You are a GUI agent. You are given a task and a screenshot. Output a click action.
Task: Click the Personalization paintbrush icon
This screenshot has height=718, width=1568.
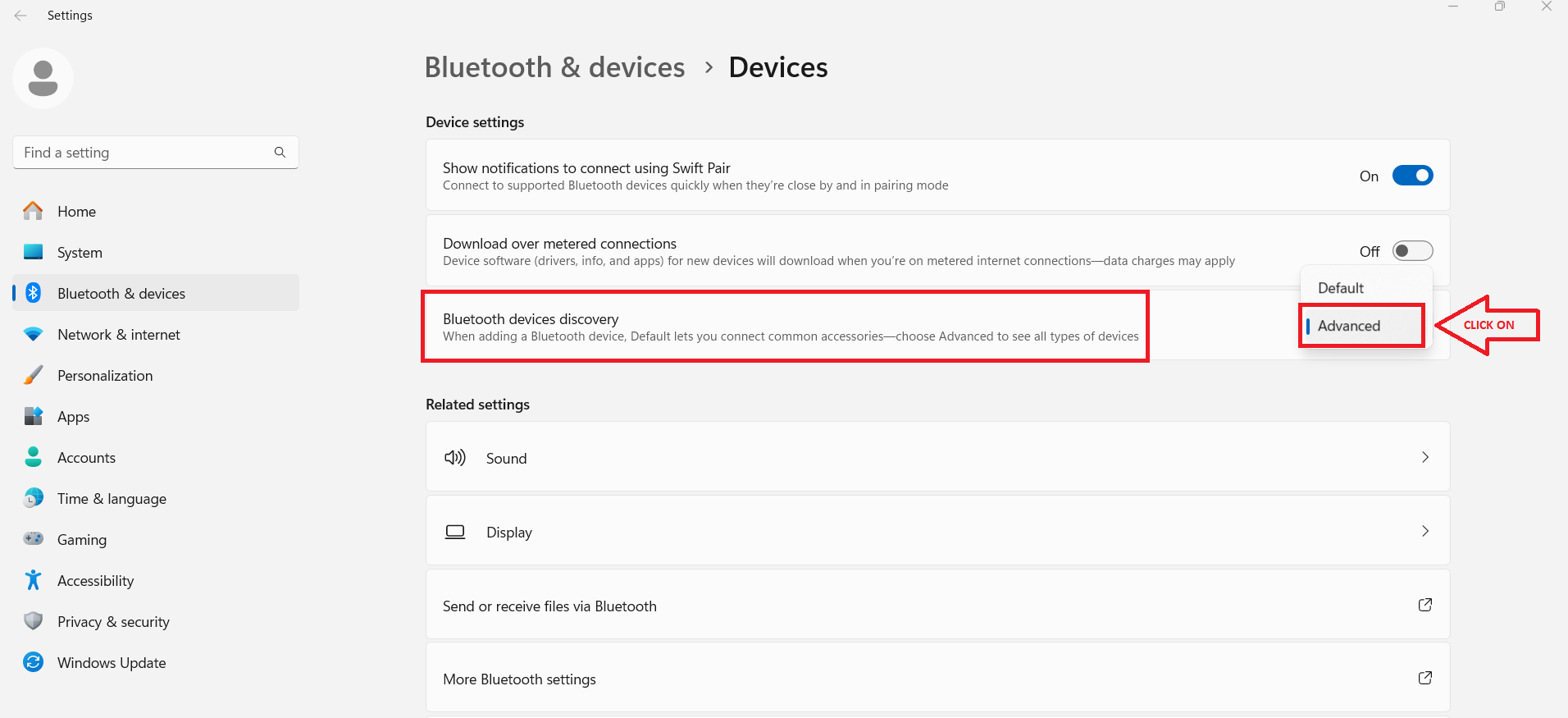pyautogui.click(x=33, y=375)
